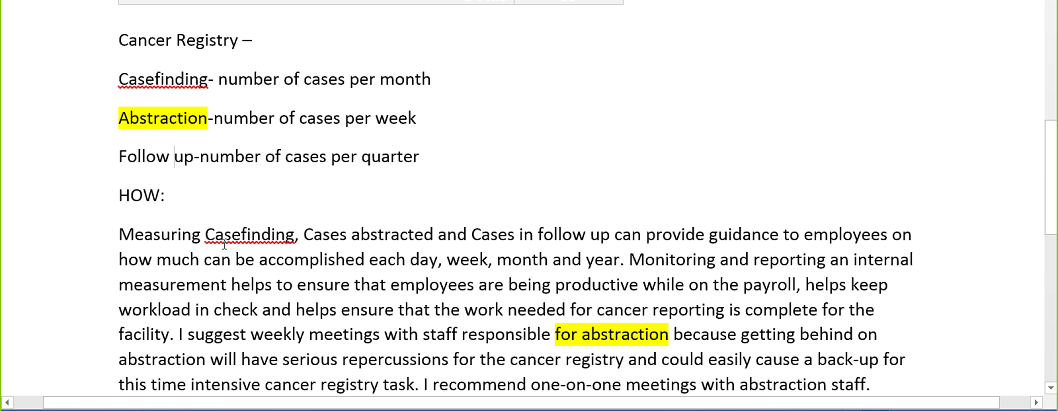Click the "HOW:" heading line
This screenshot has width=1058, height=411.
(x=141, y=195)
